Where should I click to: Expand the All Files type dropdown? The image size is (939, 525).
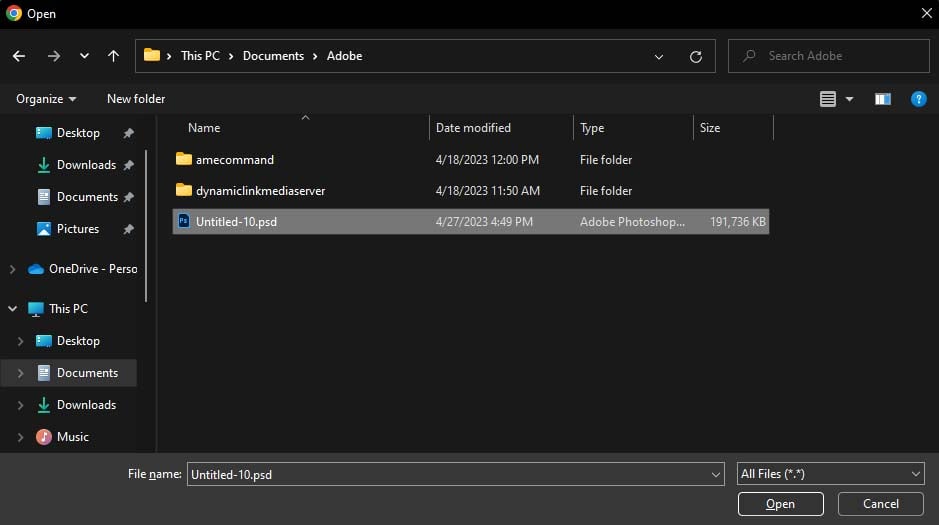(x=830, y=474)
